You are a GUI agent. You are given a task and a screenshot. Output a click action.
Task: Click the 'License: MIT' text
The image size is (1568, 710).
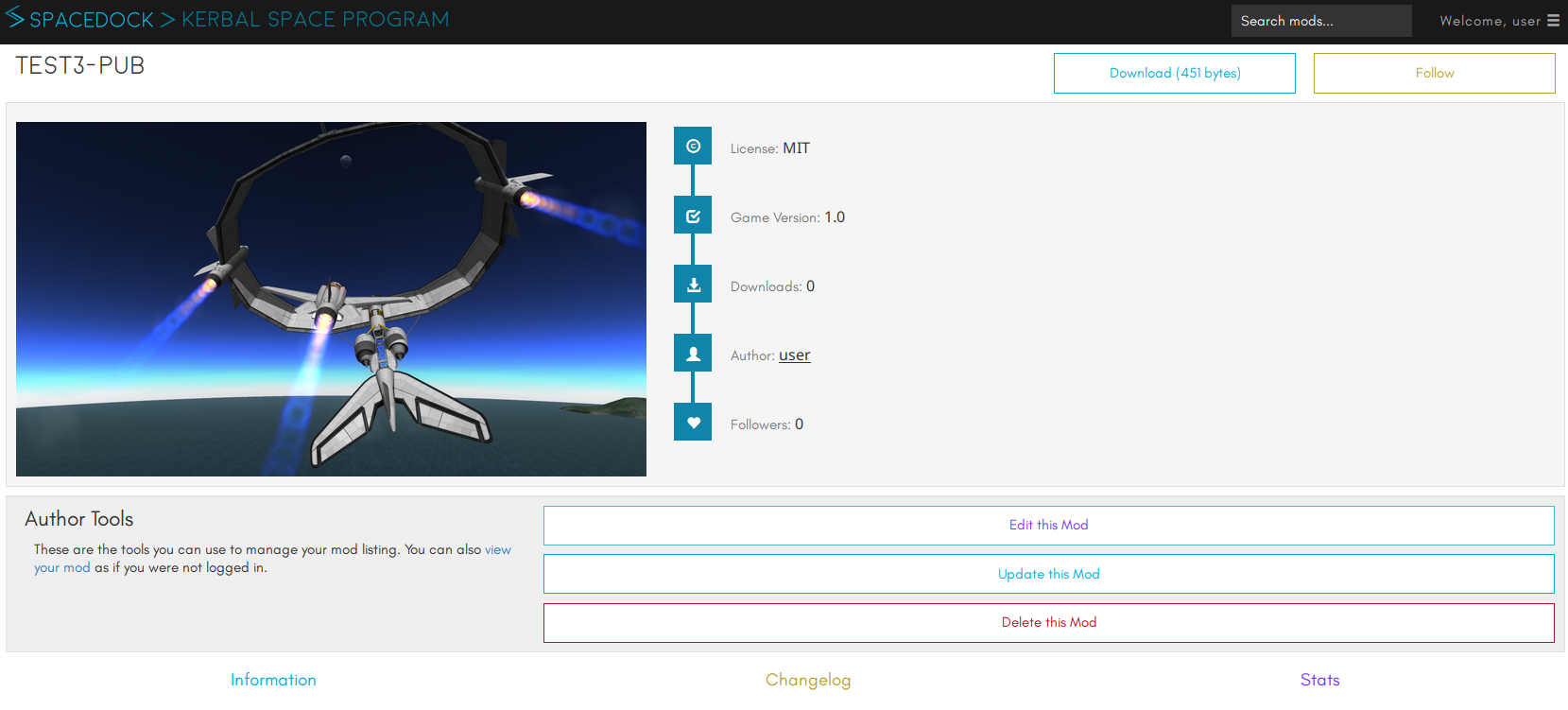point(770,148)
